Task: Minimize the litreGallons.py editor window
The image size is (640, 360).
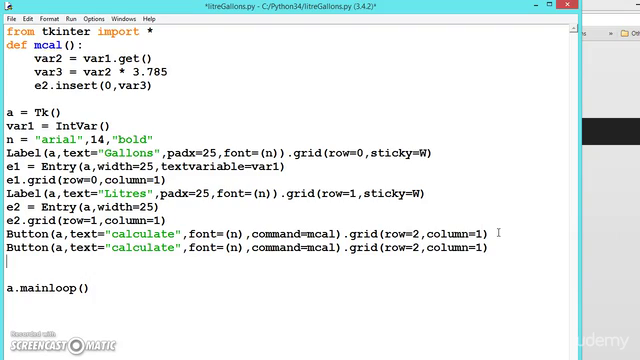Action: [x=536, y=5]
